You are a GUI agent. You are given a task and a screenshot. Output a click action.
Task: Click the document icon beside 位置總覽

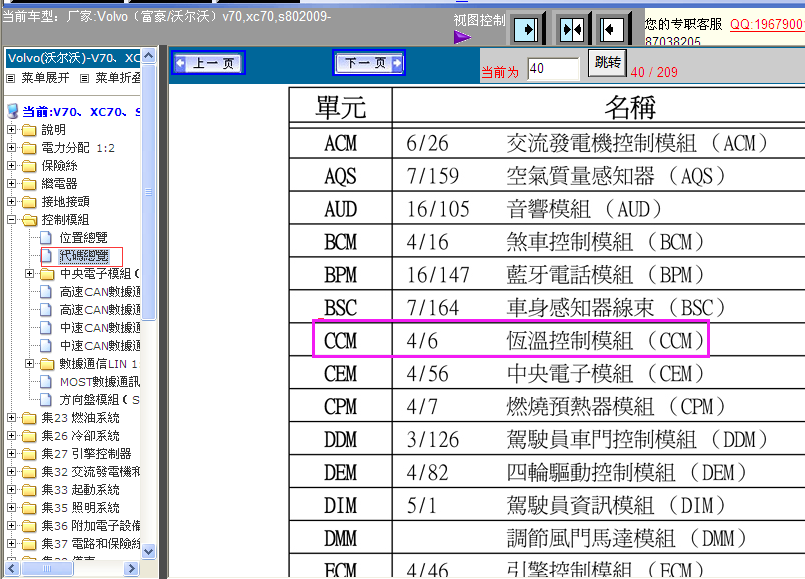[44, 235]
